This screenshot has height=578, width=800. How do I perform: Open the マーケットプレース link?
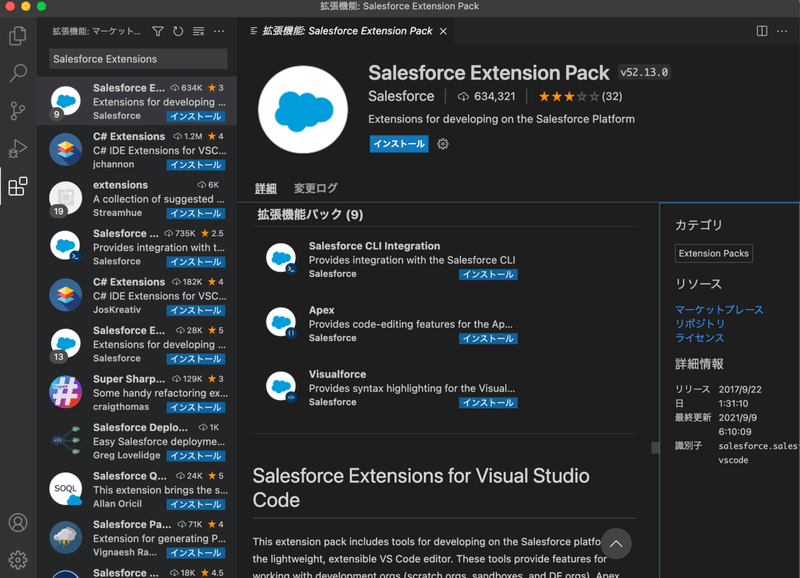pyautogui.click(x=718, y=310)
